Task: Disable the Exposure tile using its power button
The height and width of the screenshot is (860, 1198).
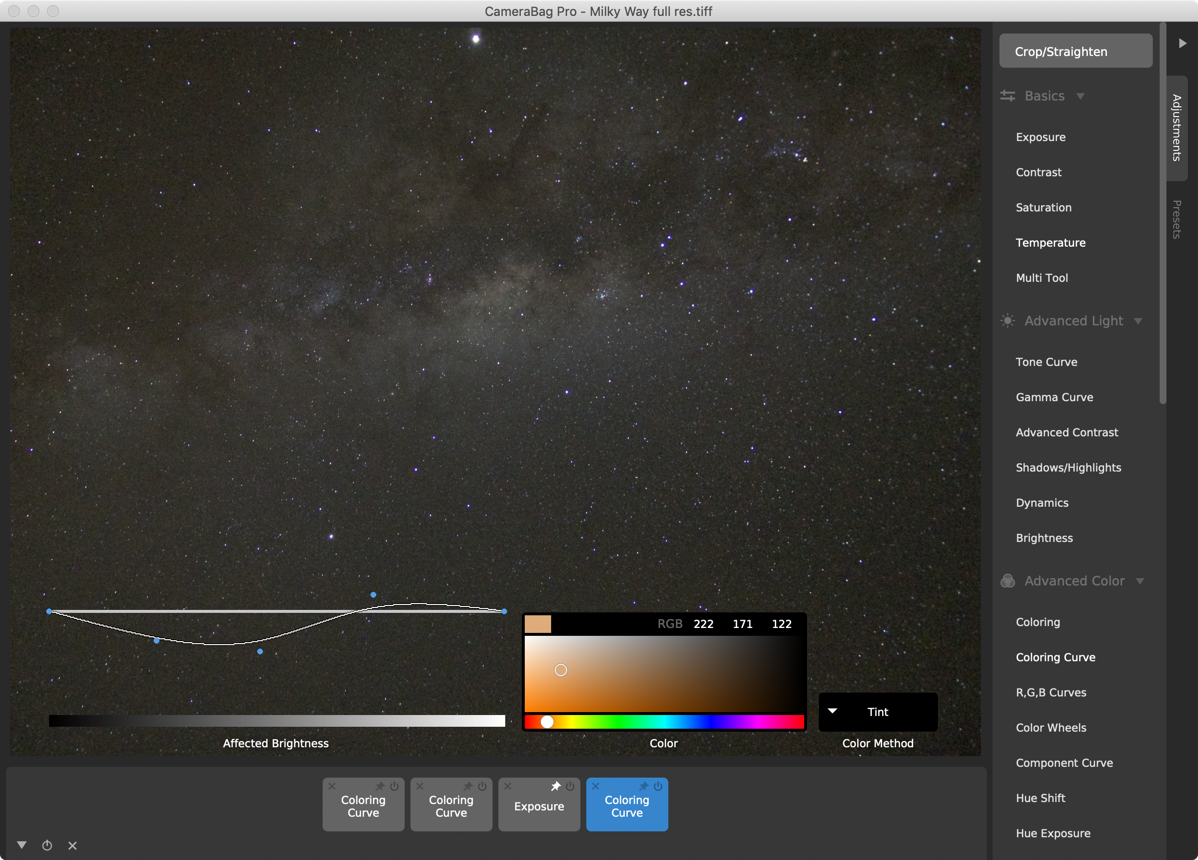Action: tap(570, 787)
